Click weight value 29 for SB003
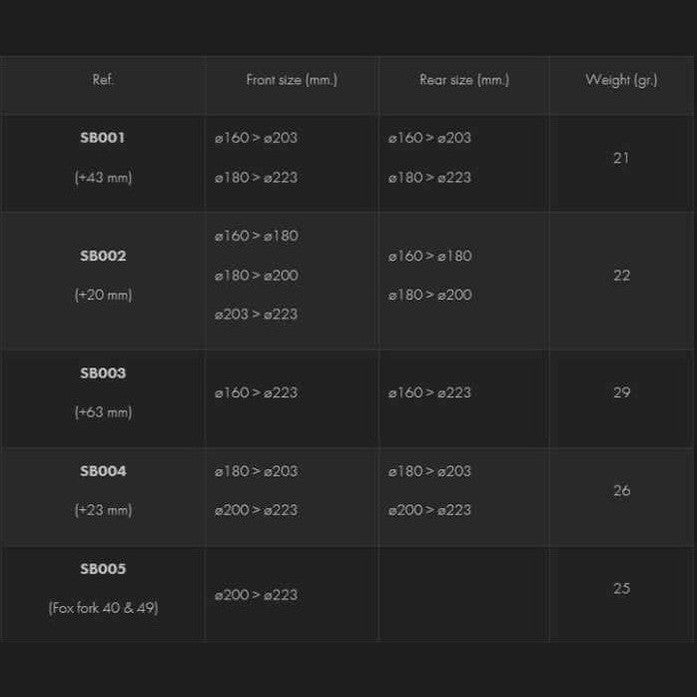 click(x=621, y=393)
